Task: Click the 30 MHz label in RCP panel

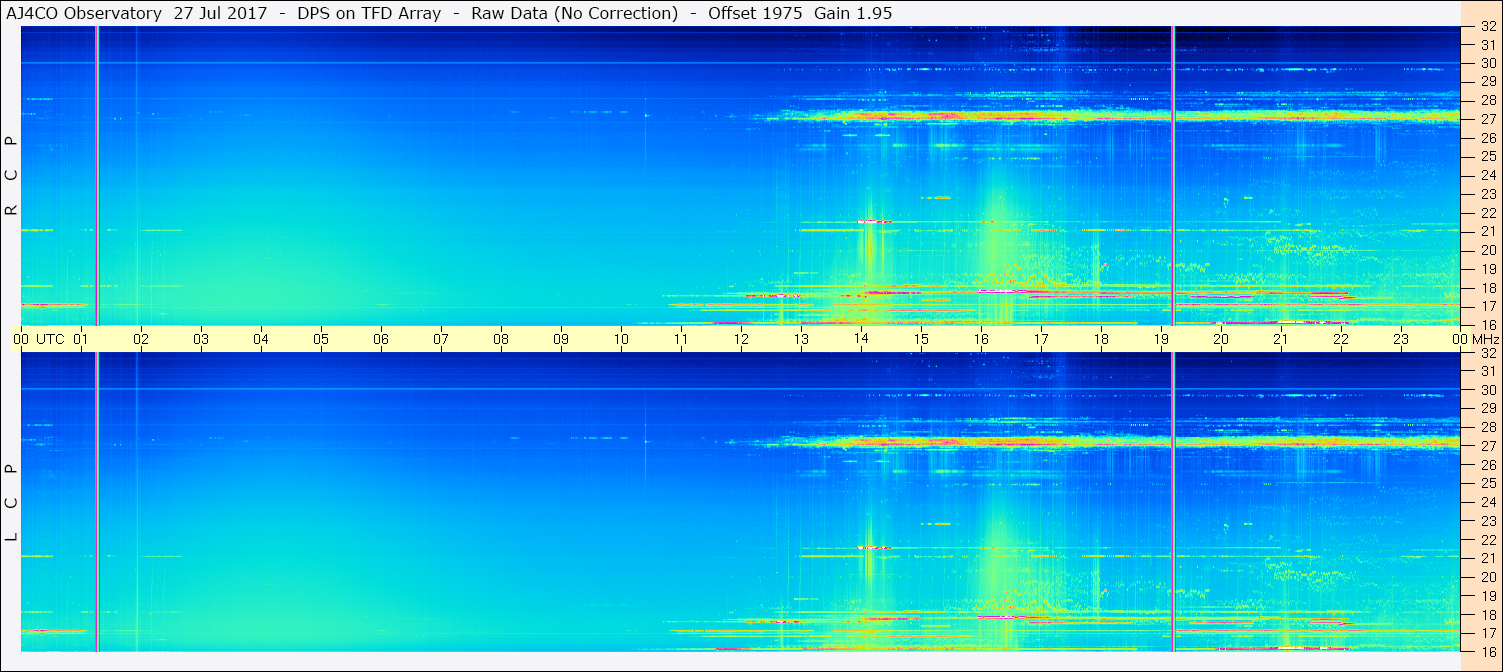Action: click(1488, 64)
